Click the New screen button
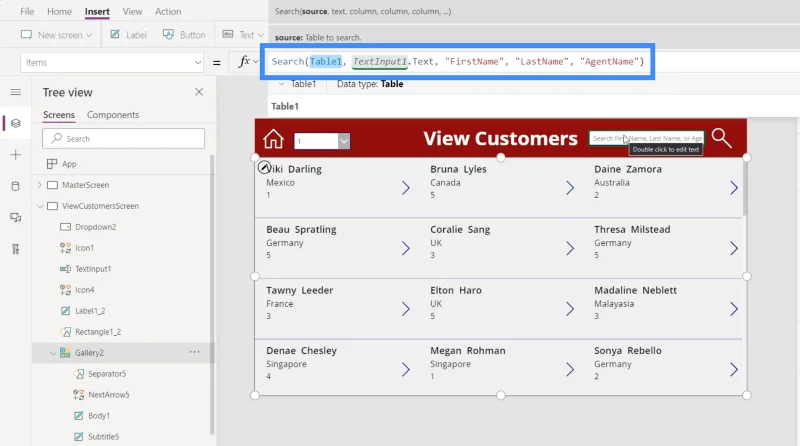The height and width of the screenshot is (446, 800). (x=56, y=35)
